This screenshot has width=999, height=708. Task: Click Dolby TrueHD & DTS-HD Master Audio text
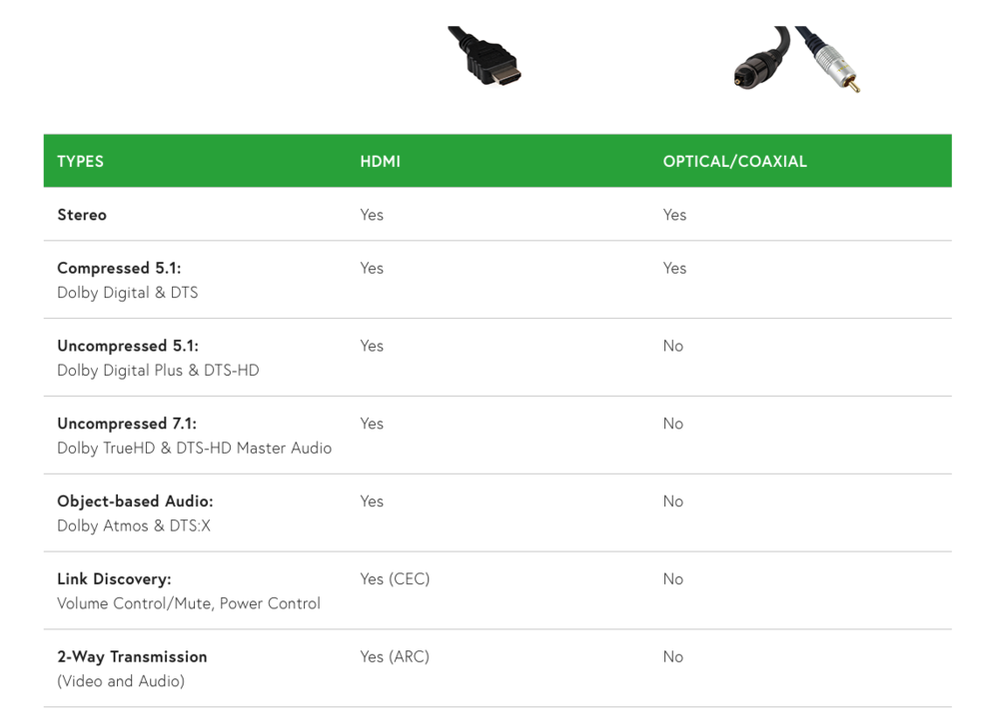(194, 449)
